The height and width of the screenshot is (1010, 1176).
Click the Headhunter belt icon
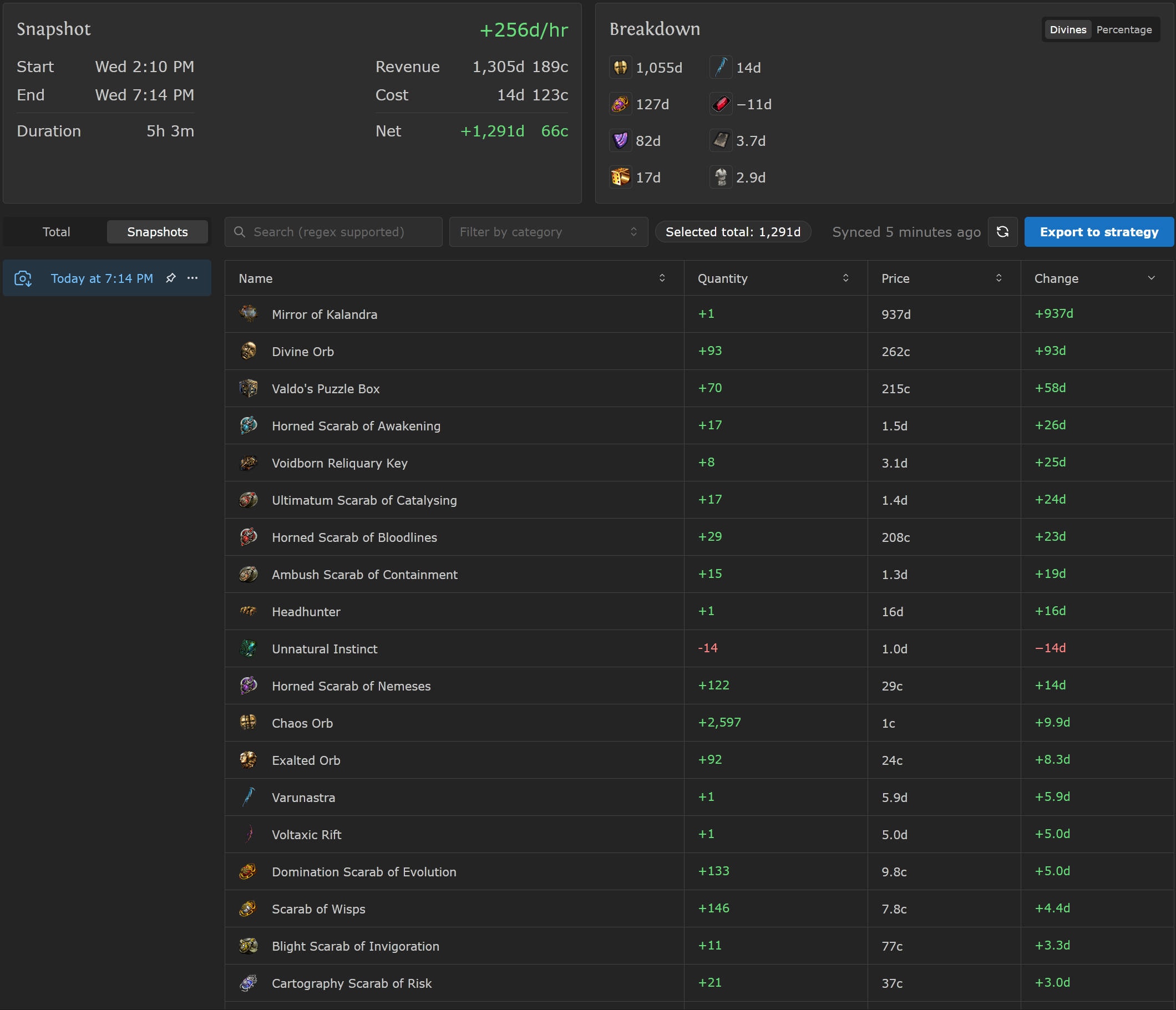248,611
